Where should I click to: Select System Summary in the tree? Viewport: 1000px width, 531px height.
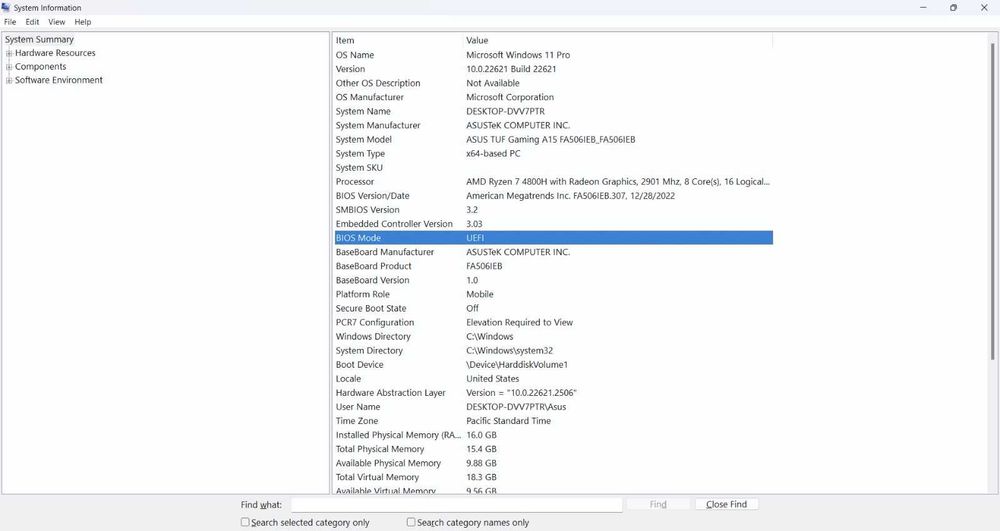(x=40, y=40)
